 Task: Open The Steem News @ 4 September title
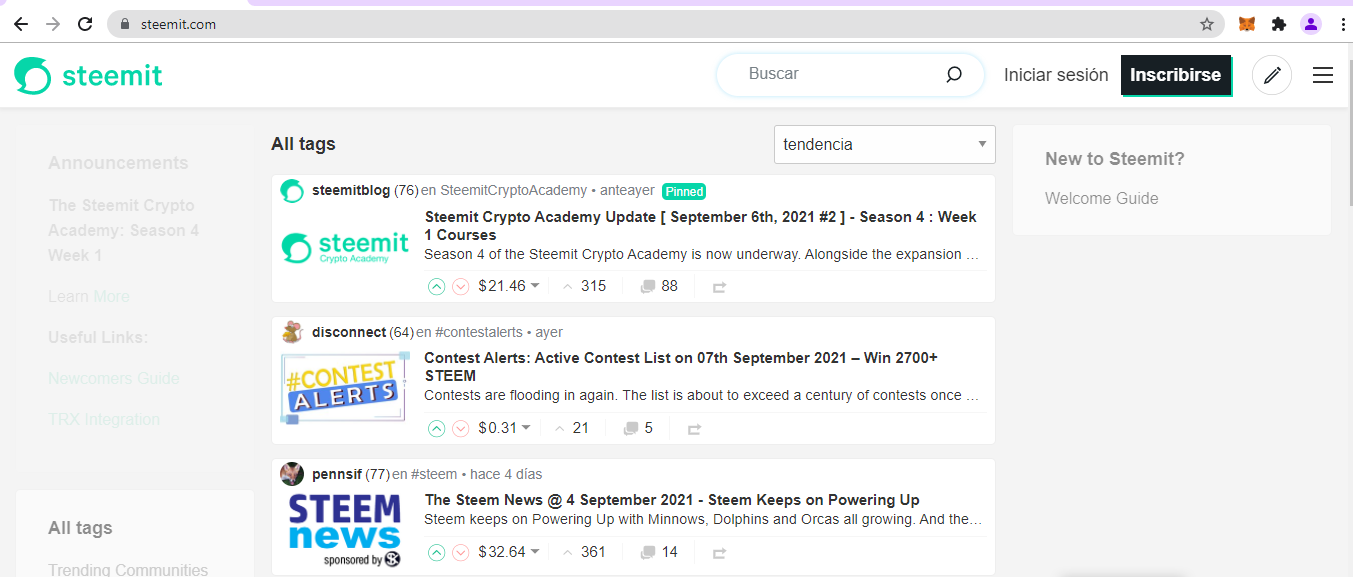[672, 500]
